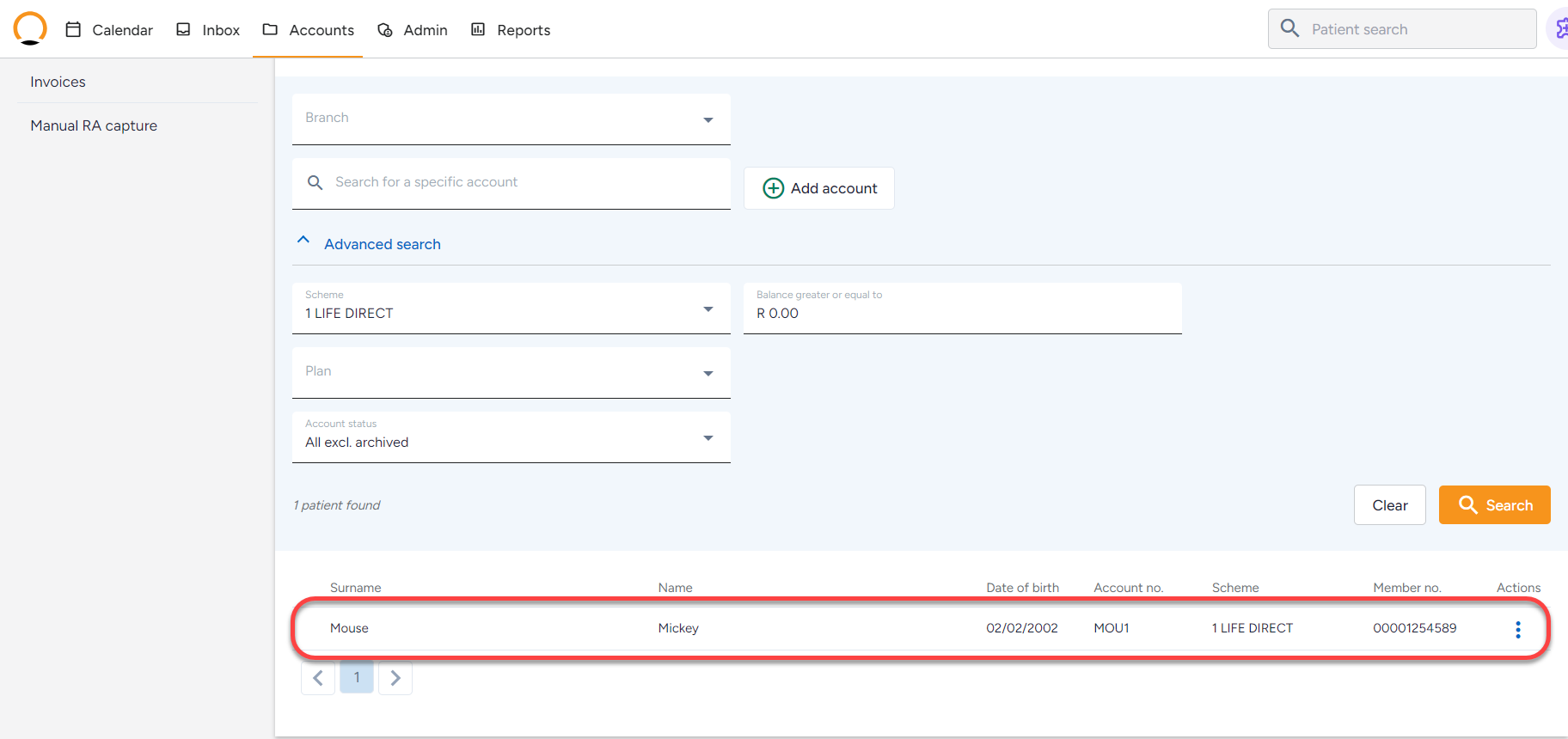This screenshot has height=739, width=1568.
Task: Go to the previous results page
Action: (318, 678)
